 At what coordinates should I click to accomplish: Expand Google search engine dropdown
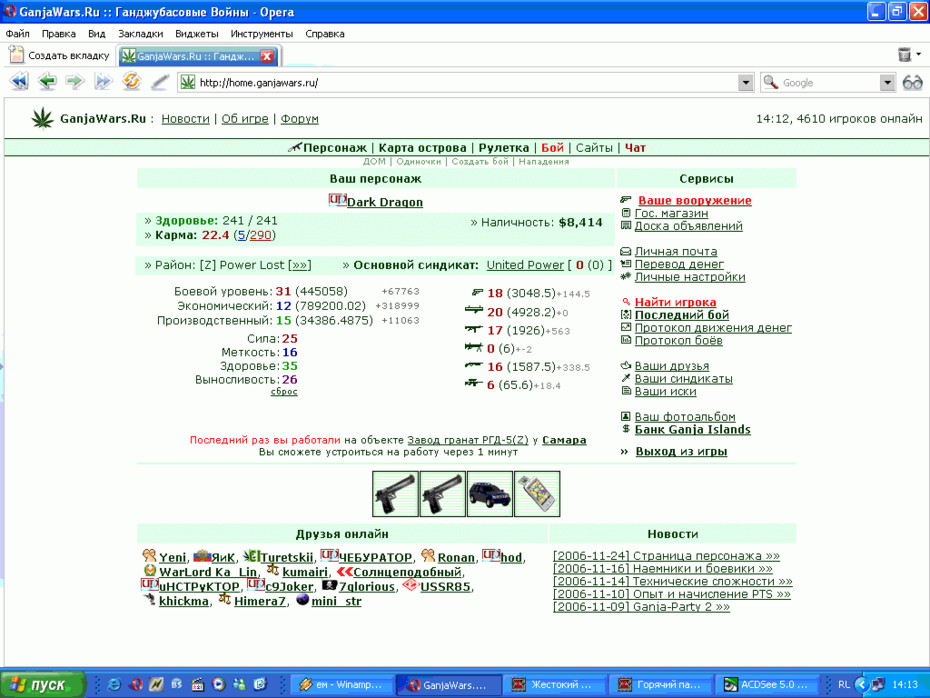[887, 82]
